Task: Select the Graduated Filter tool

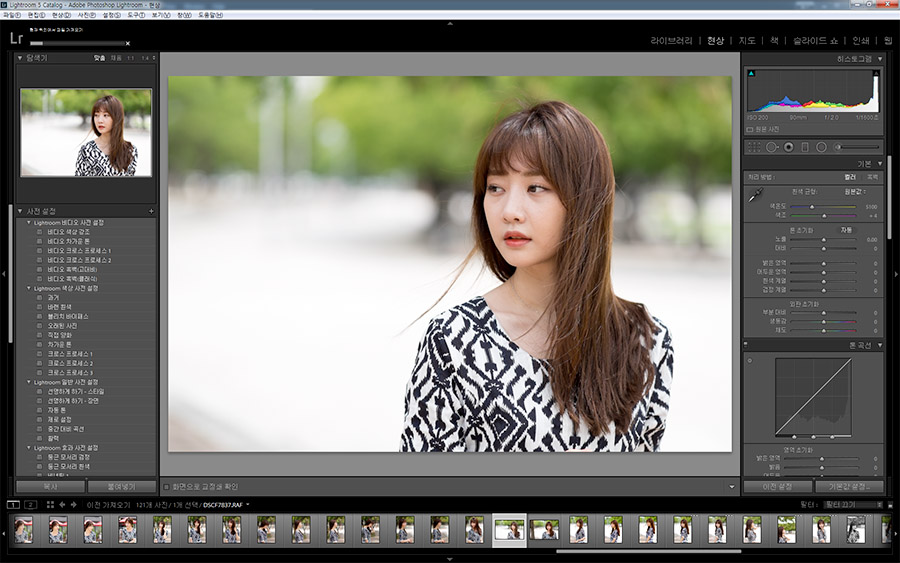Action: pos(805,147)
